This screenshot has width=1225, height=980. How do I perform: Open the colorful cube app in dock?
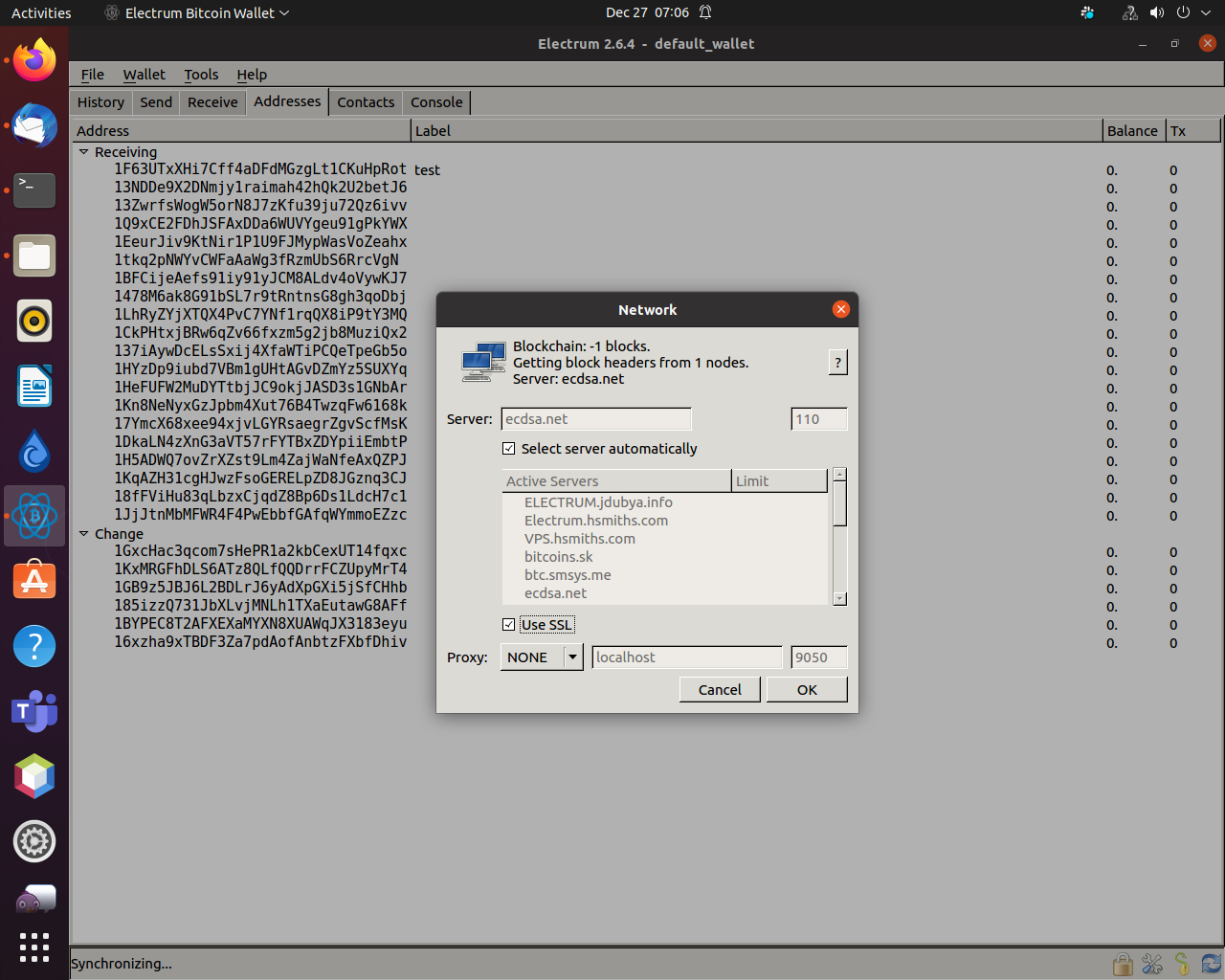click(34, 776)
